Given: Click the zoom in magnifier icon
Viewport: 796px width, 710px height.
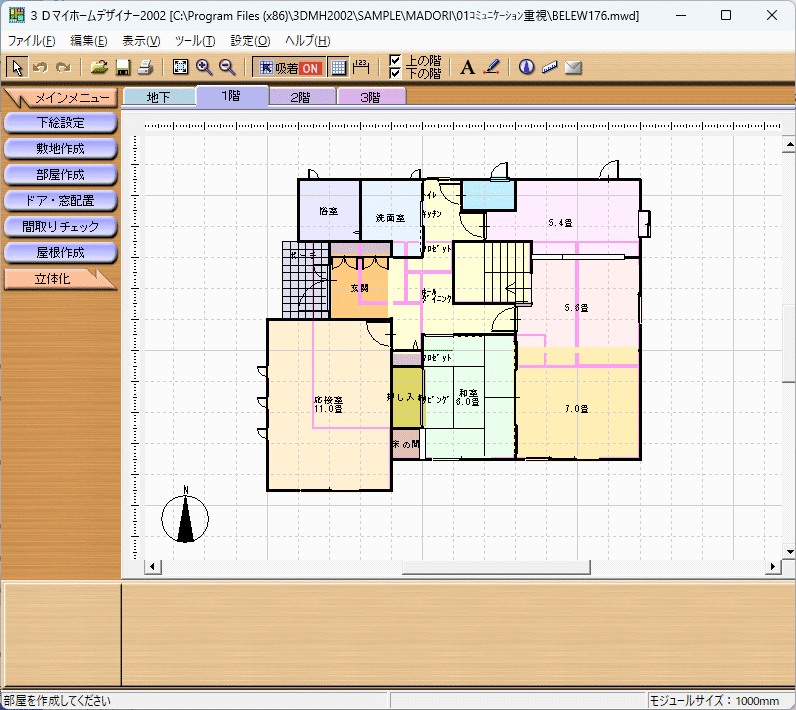Looking at the screenshot, I should [x=204, y=67].
